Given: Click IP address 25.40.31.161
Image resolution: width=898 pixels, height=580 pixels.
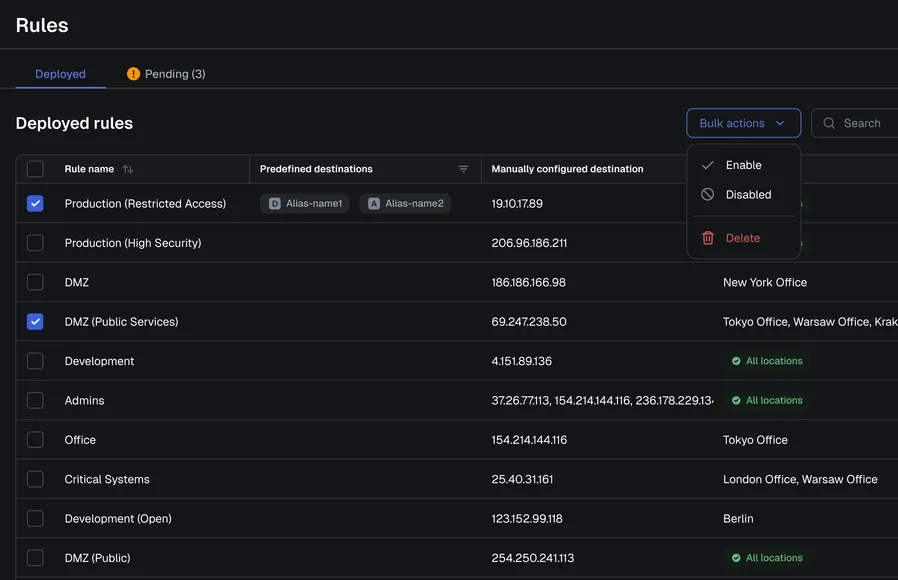Looking at the screenshot, I should click(522, 479).
